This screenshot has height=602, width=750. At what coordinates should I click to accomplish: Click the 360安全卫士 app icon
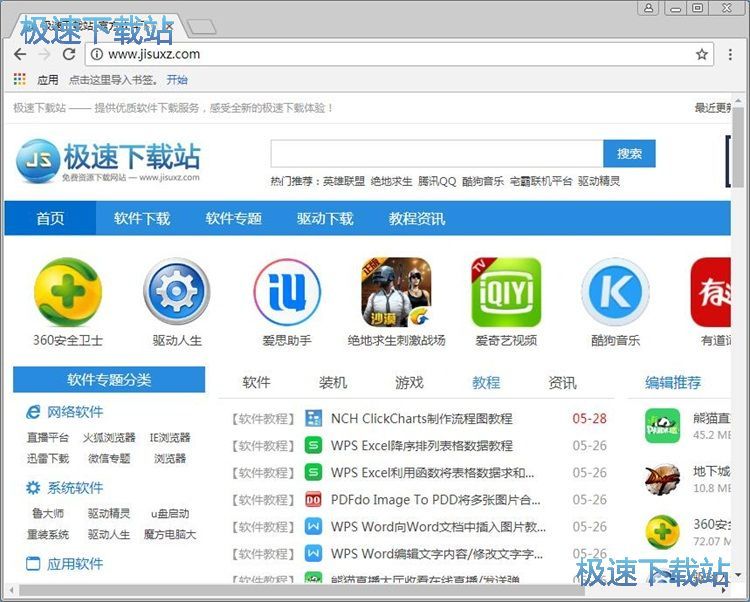[x=68, y=292]
